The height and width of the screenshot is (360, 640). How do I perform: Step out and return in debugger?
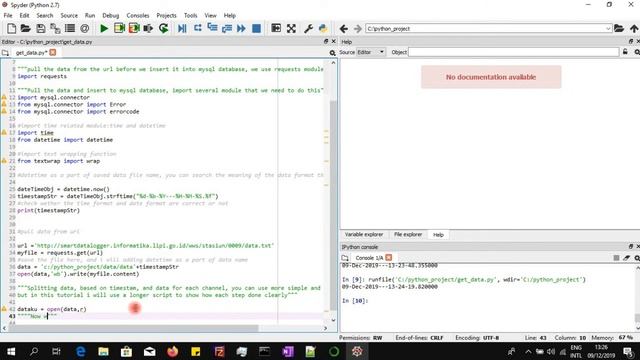pos(227,28)
